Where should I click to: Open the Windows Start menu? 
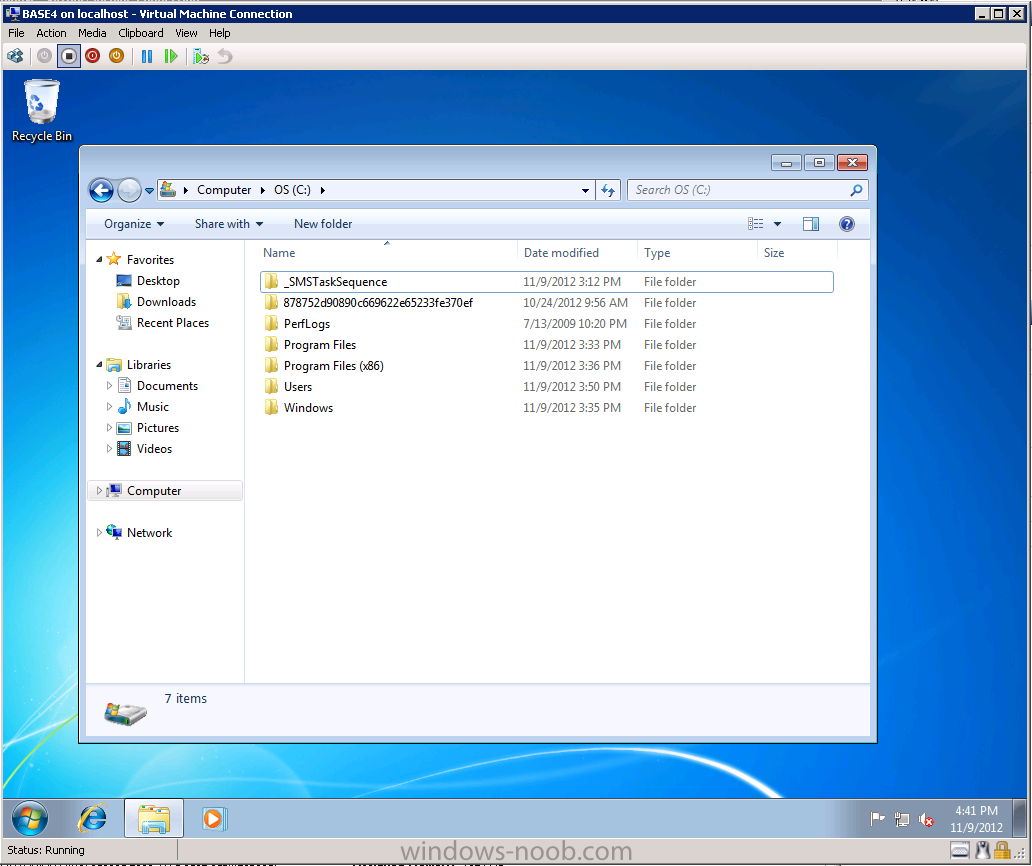[x=30, y=819]
